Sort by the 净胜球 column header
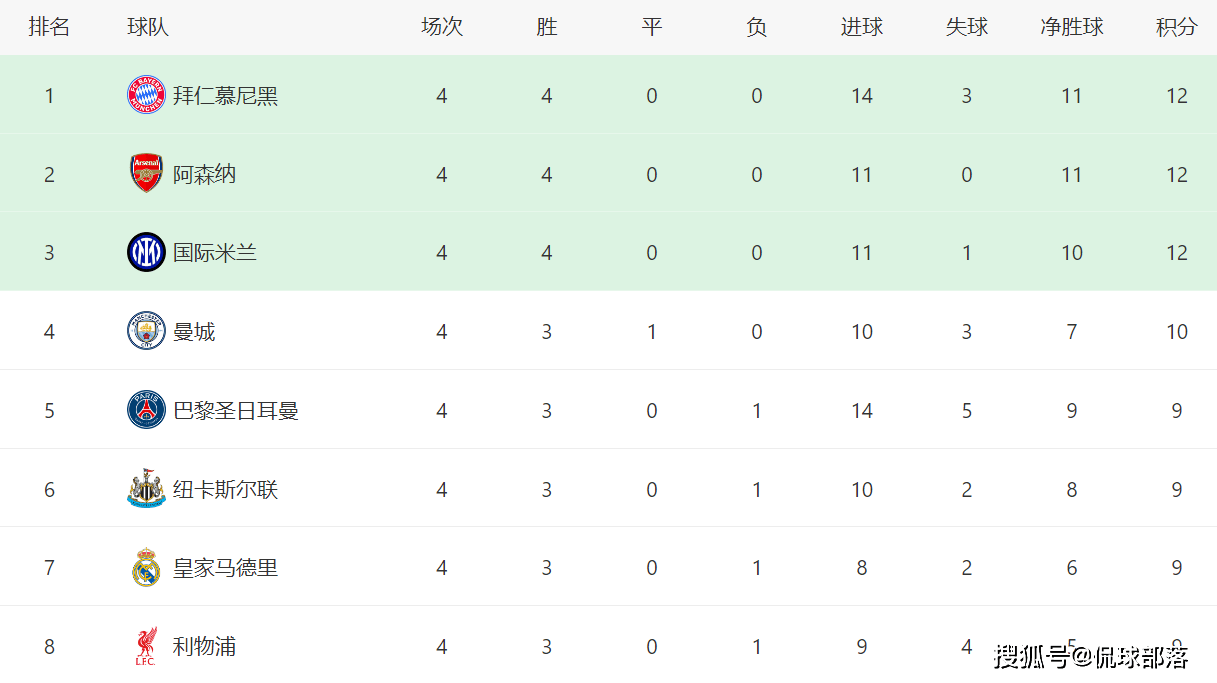Image resolution: width=1217 pixels, height=683 pixels. (1072, 27)
